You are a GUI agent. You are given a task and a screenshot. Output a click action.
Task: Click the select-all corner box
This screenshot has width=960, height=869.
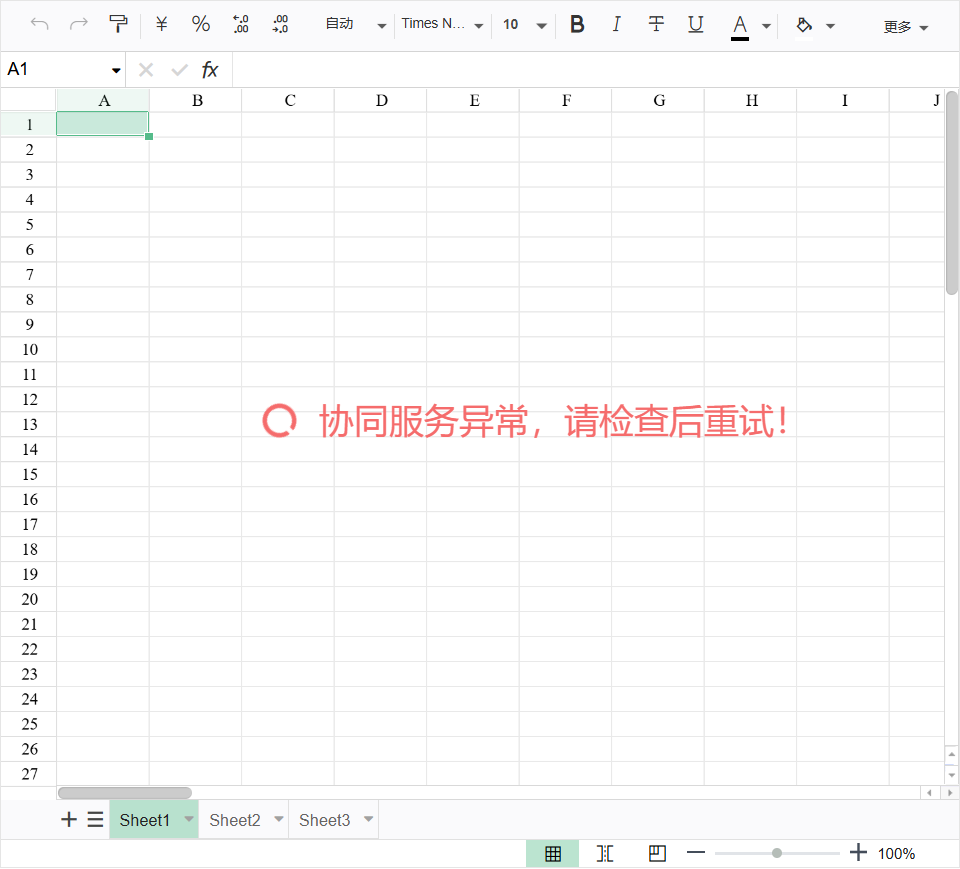28,100
